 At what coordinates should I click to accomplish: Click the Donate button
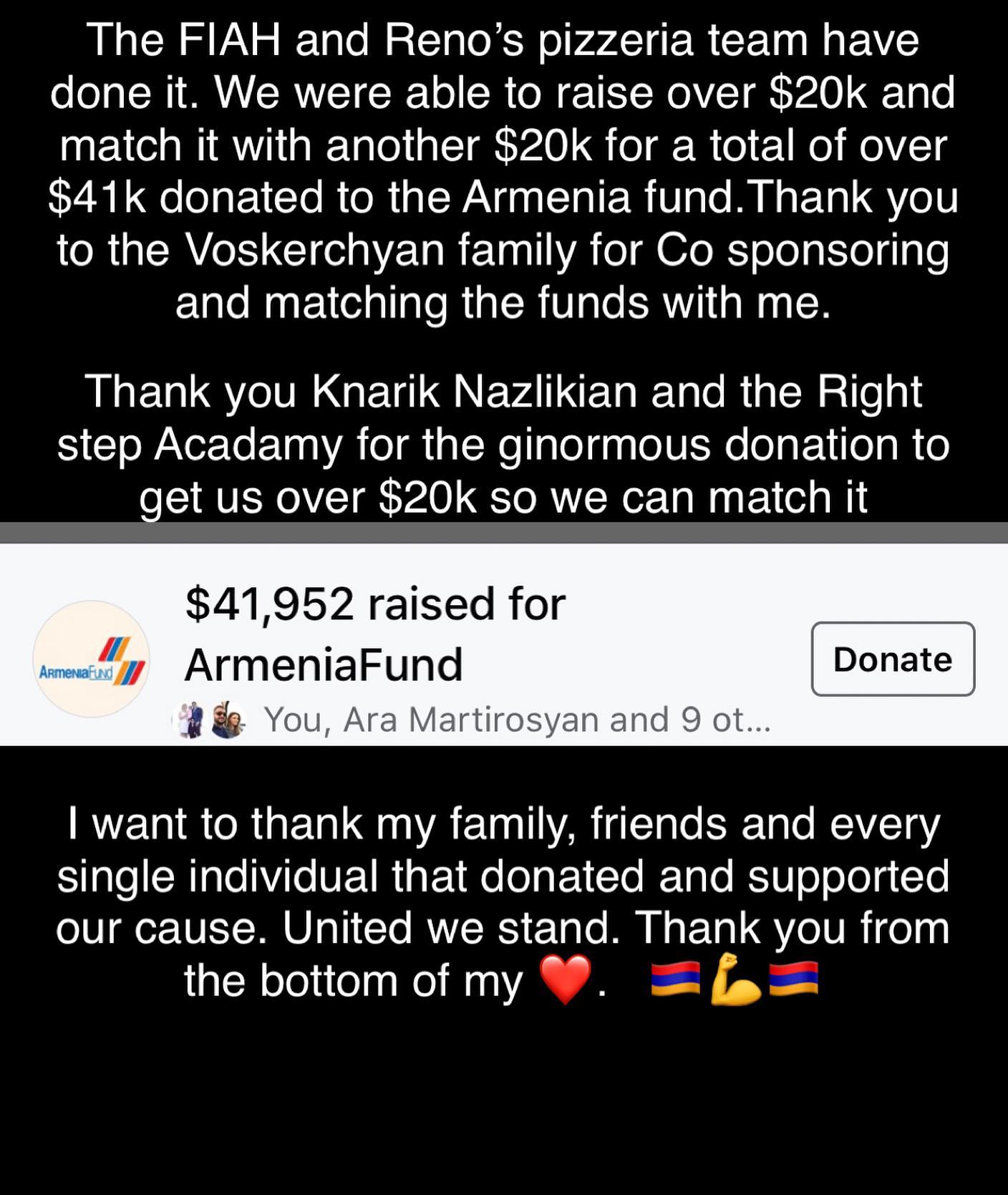pyautogui.click(x=892, y=659)
